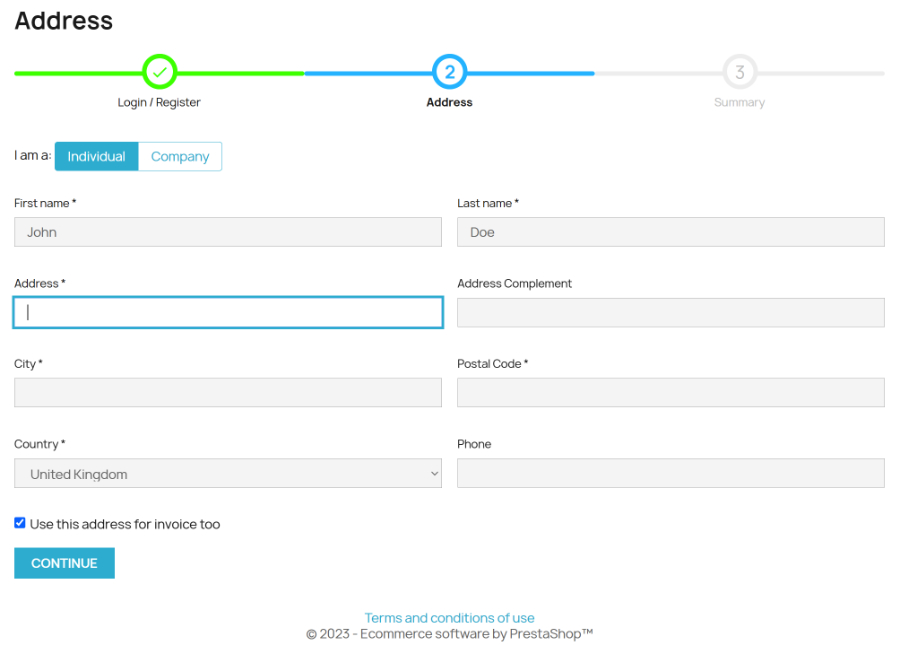Click the step 3 Summary circle icon
Image resolution: width=900 pixels, height=645 pixels.
[740, 72]
